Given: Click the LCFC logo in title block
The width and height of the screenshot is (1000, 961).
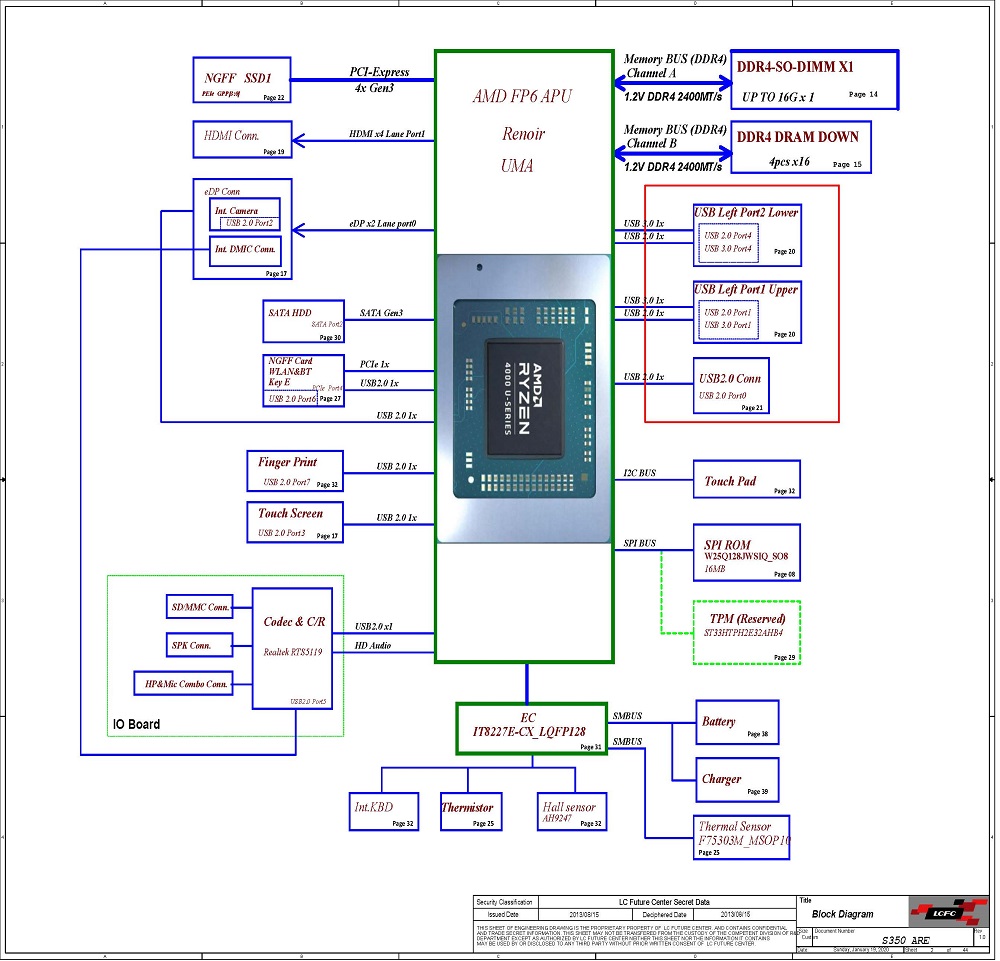Looking at the screenshot, I should pyautogui.click(x=949, y=912).
